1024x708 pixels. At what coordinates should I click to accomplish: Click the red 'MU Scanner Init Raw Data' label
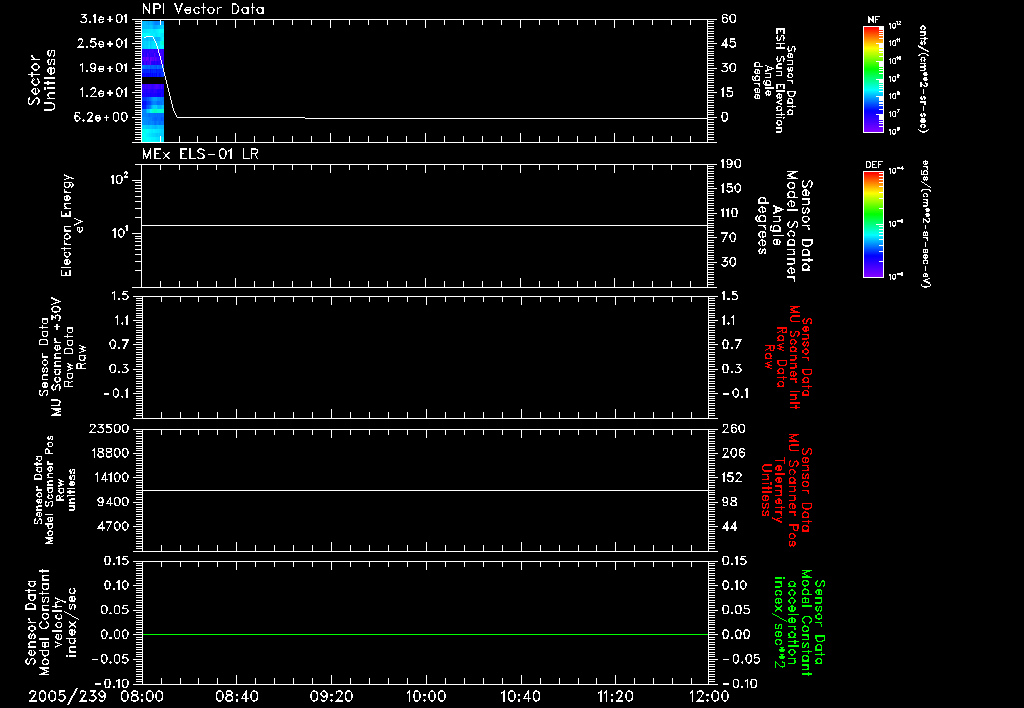tap(787, 357)
